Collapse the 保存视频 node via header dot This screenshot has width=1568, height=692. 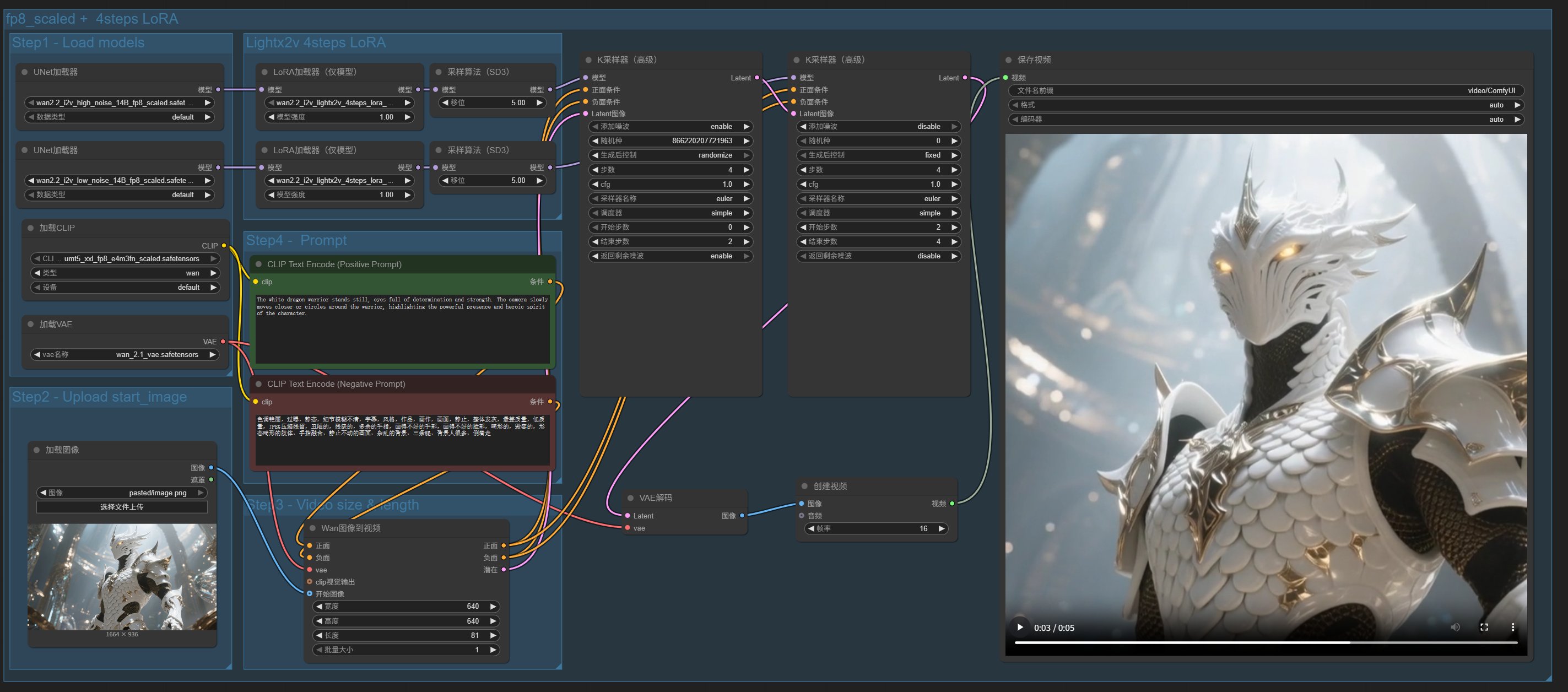pyautogui.click(x=1009, y=60)
